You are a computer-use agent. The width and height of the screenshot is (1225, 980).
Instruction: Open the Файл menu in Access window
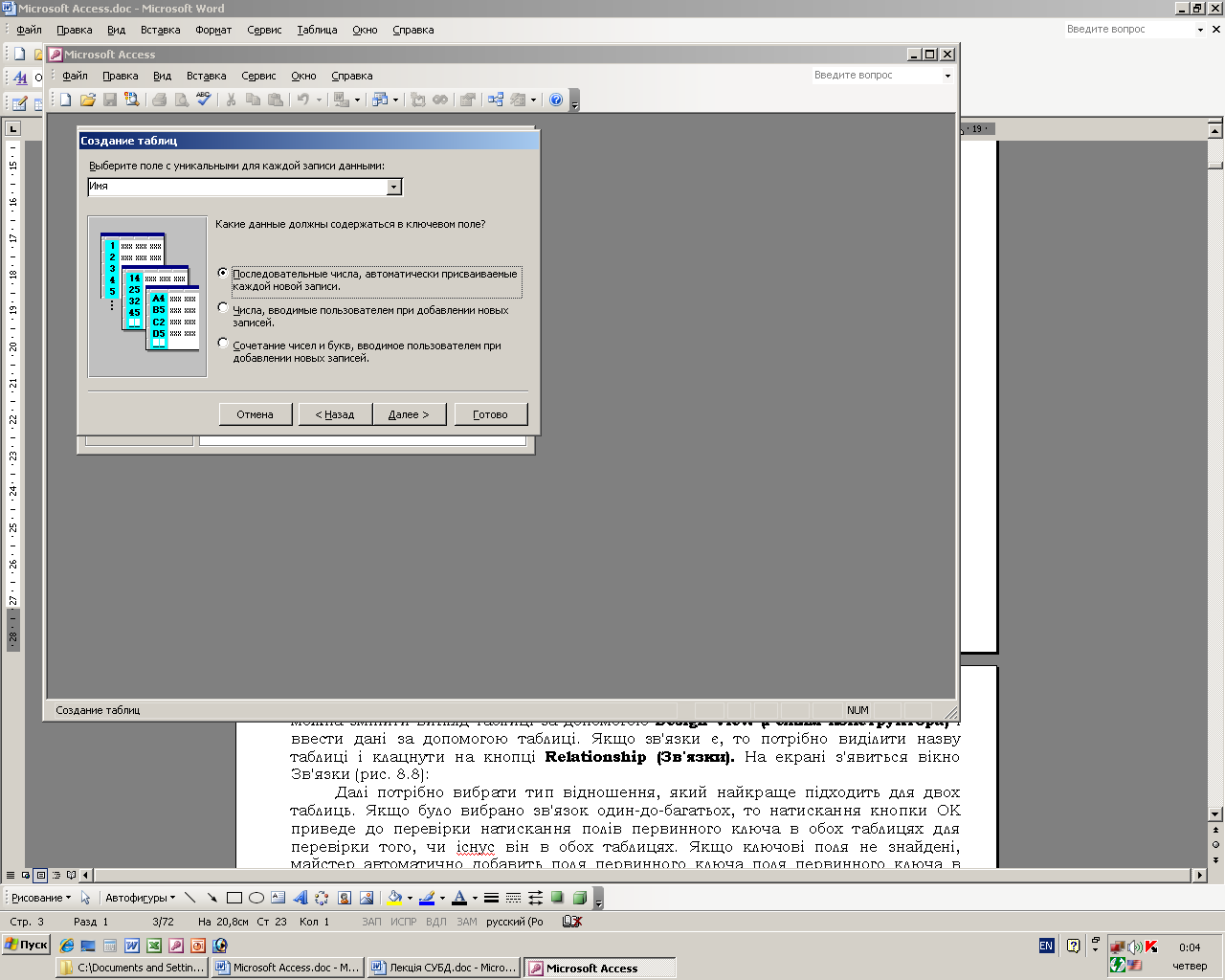click(x=75, y=76)
